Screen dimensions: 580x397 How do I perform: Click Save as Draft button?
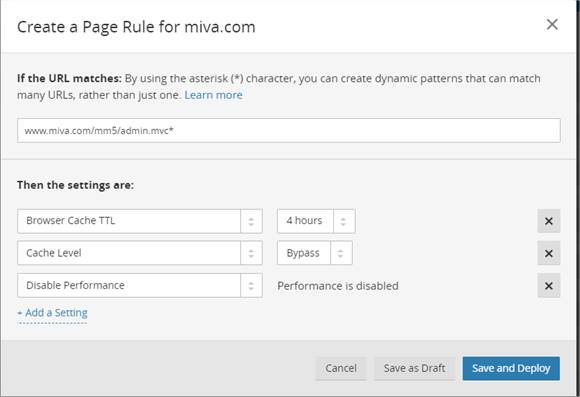[x=414, y=368]
